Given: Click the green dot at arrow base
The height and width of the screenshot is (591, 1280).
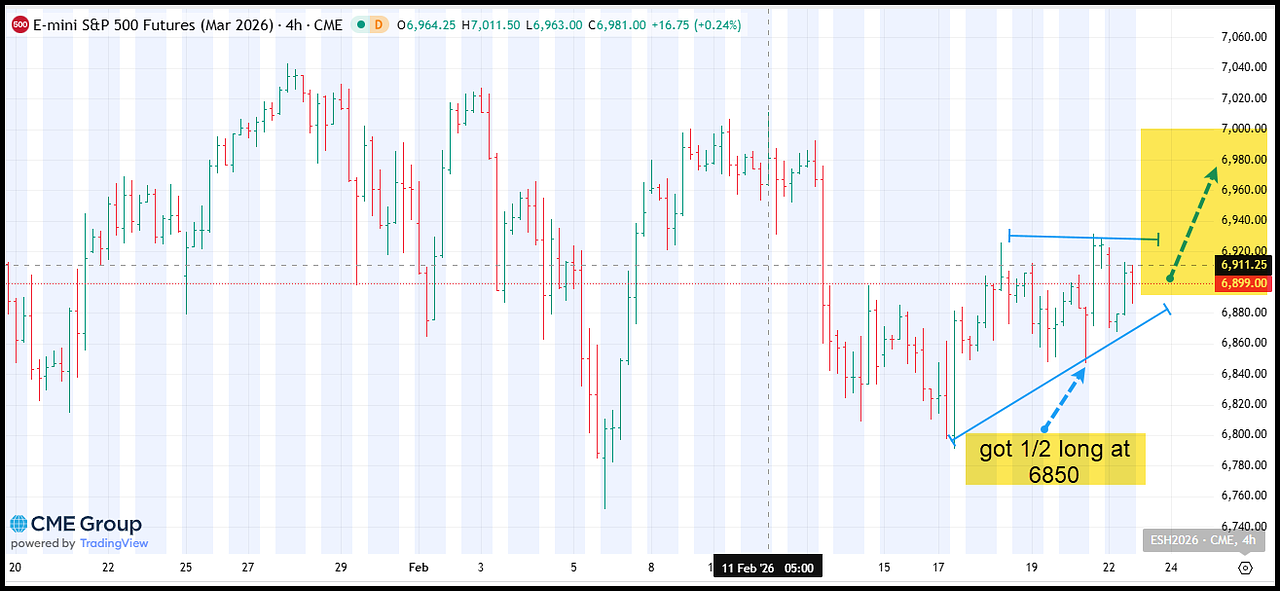Looking at the screenshot, I should 1169,277.
